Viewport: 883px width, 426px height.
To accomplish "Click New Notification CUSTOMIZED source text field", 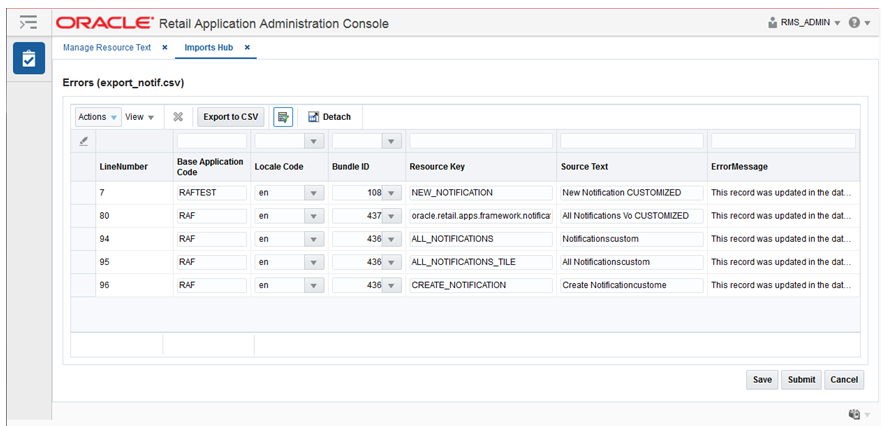I will click(632, 193).
